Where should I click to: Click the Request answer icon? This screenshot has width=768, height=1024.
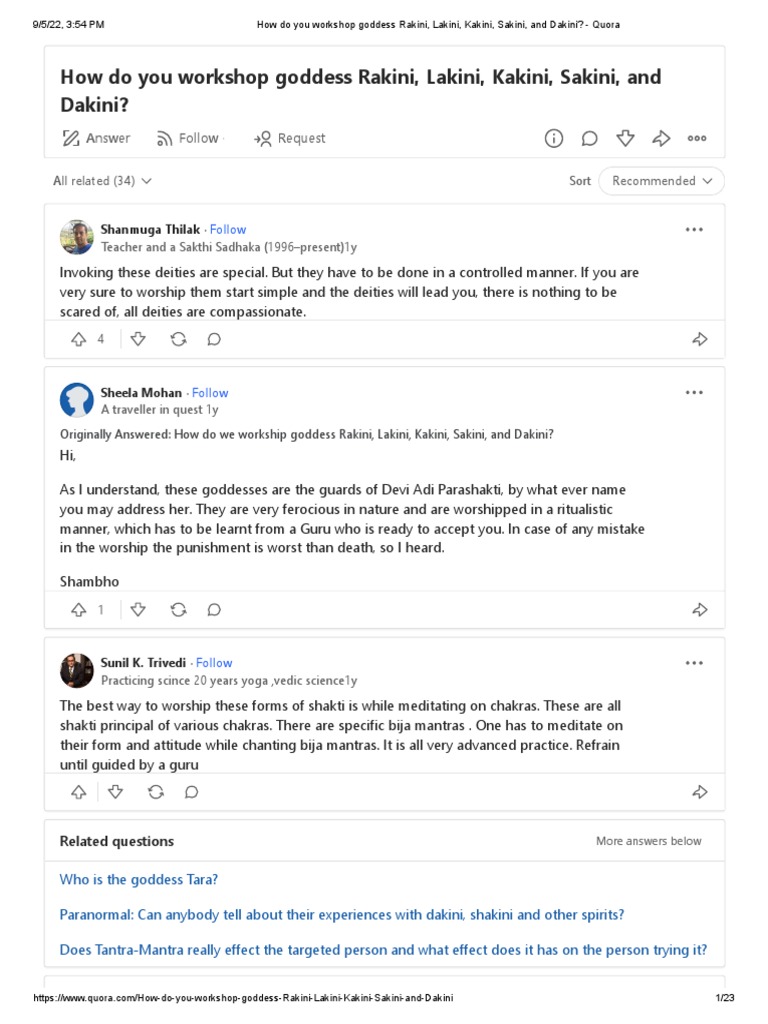(x=263, y=138)
